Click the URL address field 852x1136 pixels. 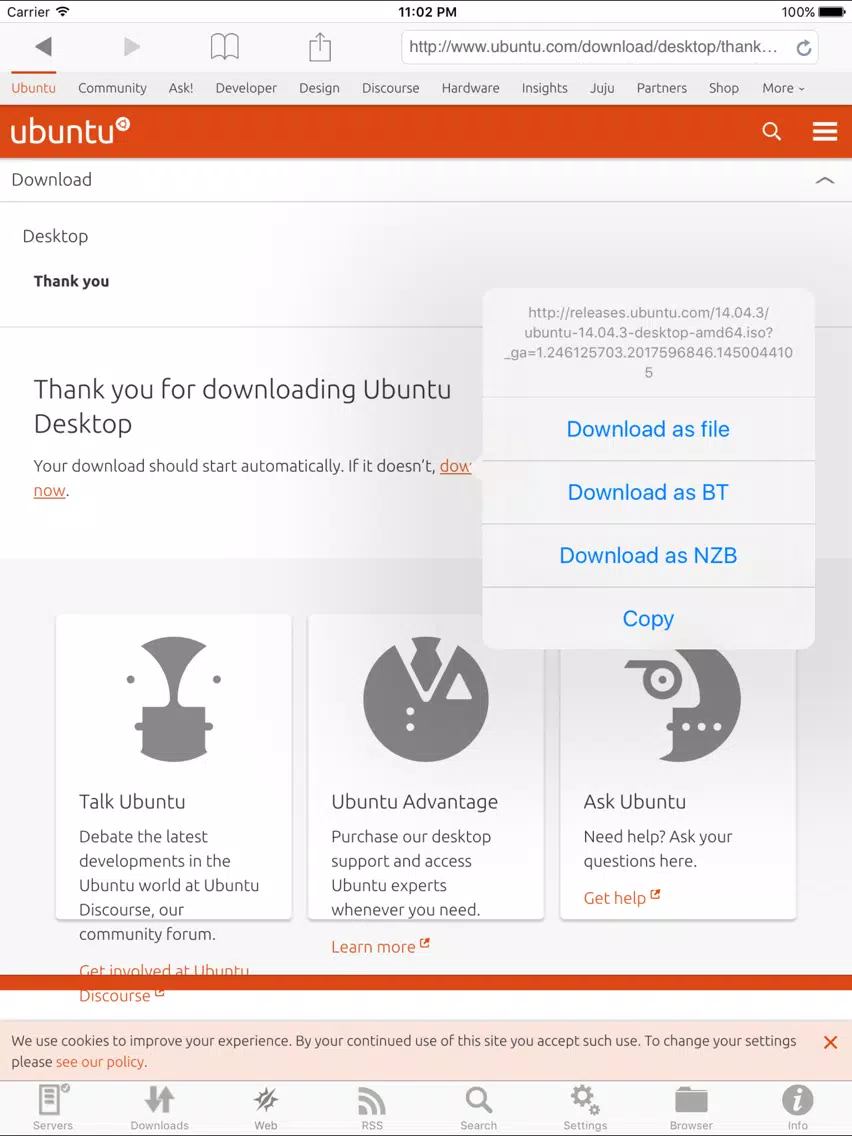pos(609,47)
